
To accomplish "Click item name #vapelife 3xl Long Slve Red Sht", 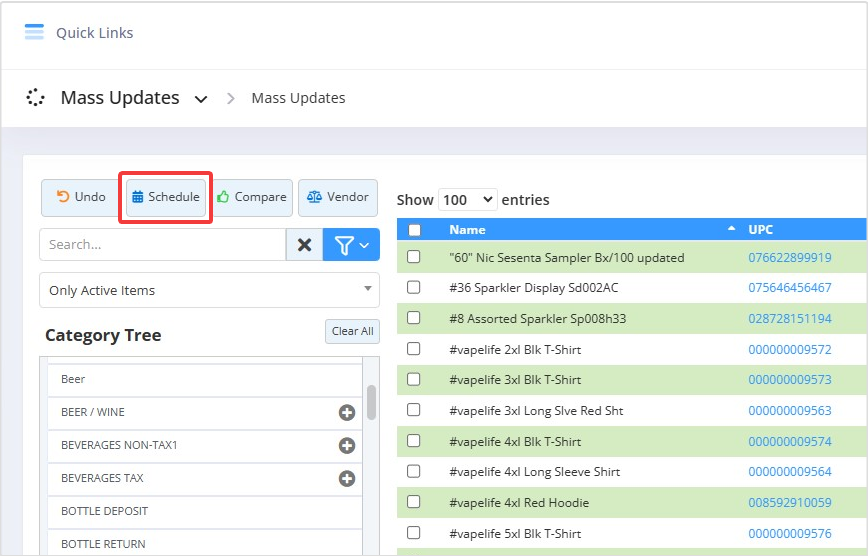I will (x=536, y=411).
